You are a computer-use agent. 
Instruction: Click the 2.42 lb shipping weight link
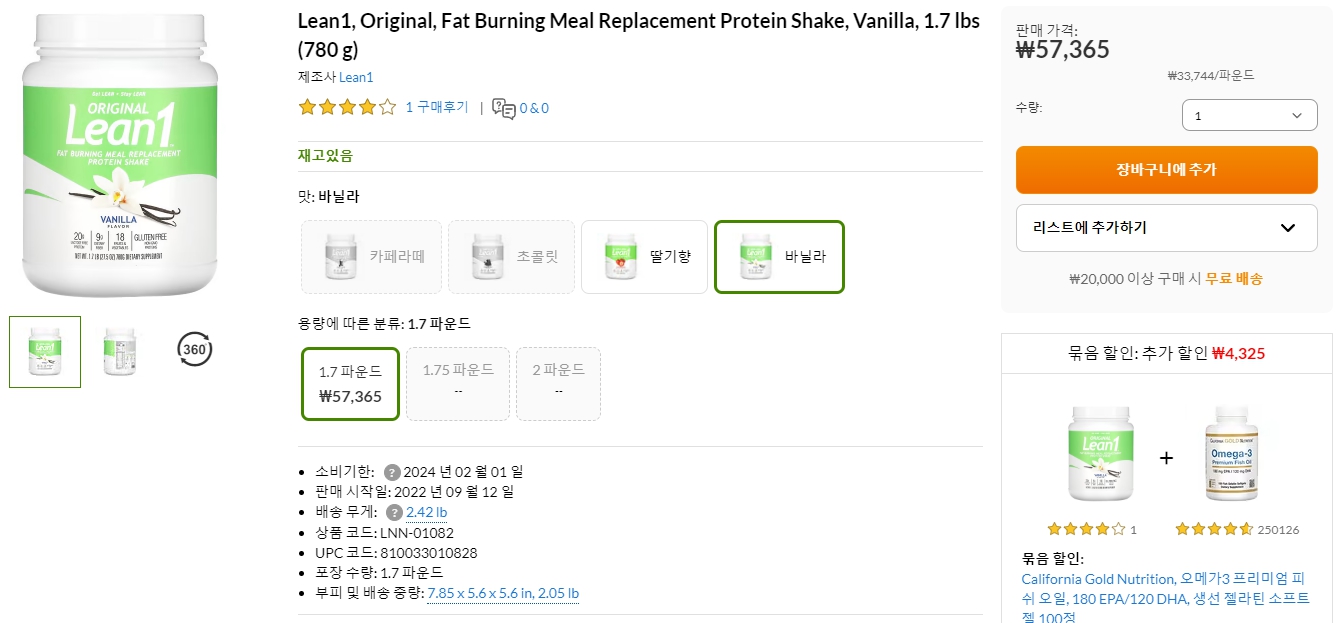pos(426,512)
